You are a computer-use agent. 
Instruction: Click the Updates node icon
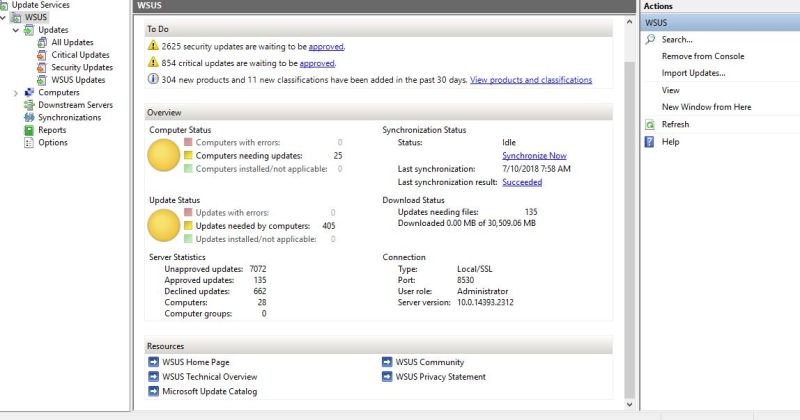(x=29, y=30)
